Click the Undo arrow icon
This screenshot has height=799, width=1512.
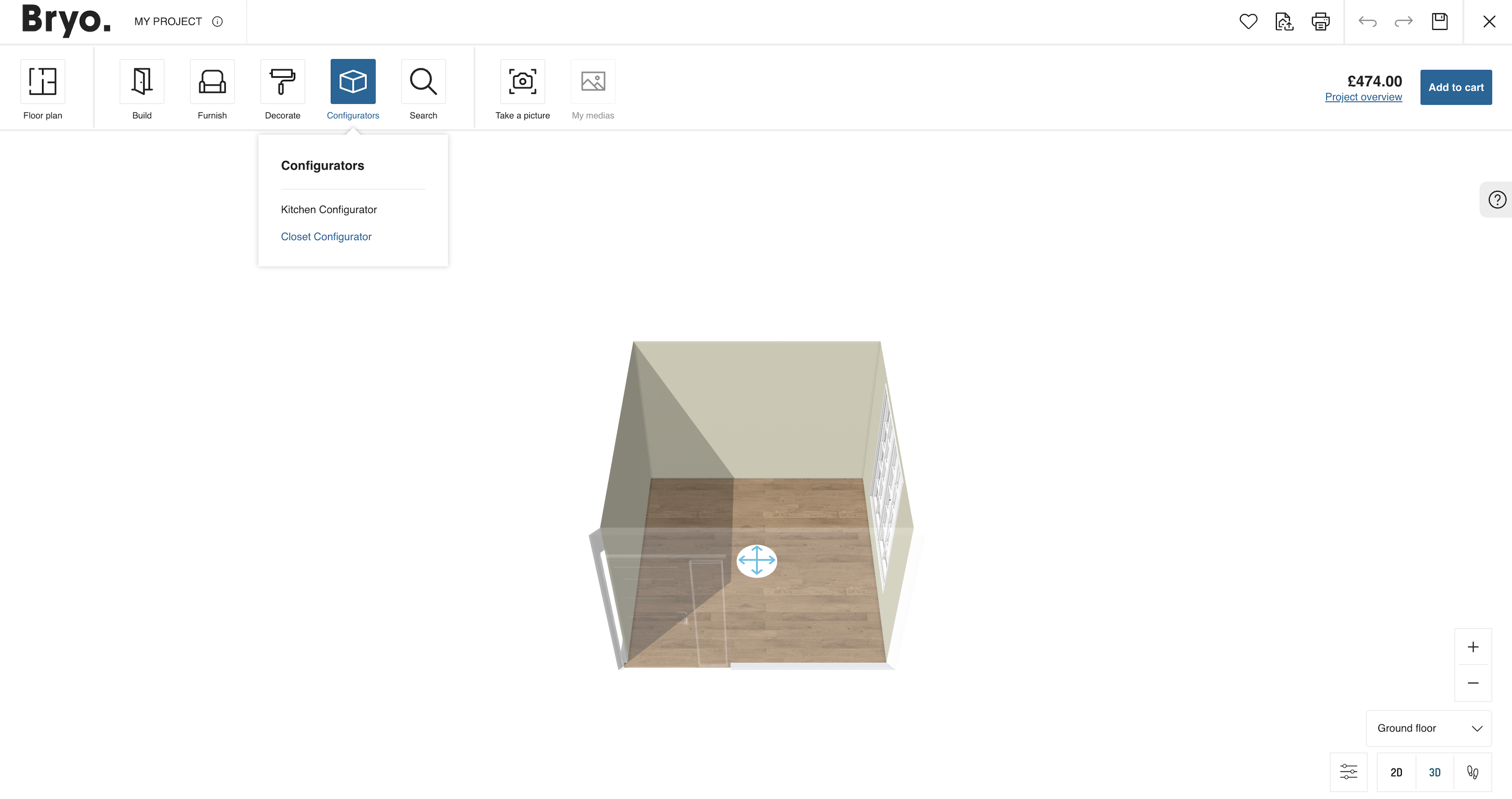point(1368,21)
